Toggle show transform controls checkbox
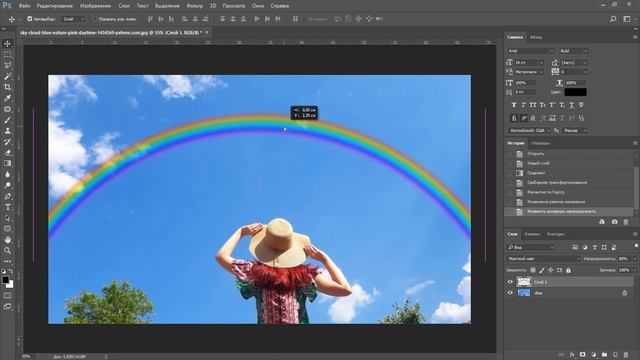 95,19
